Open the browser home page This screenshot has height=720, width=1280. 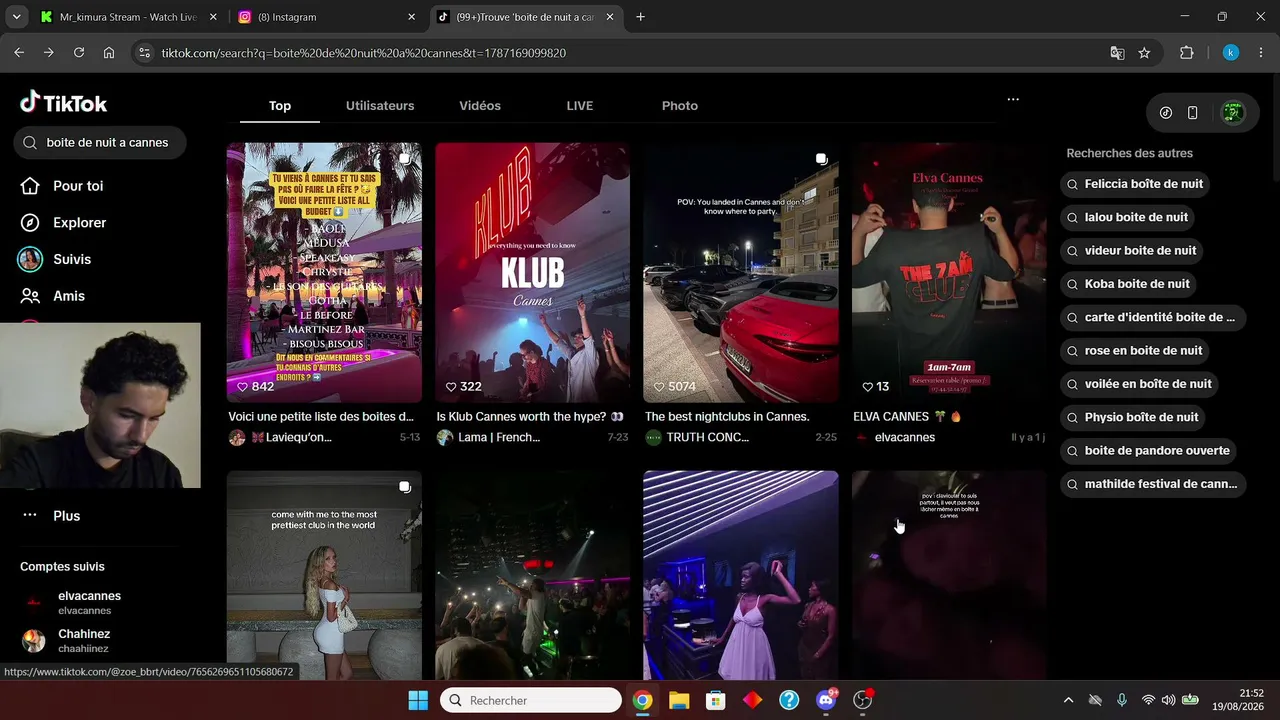click(109, 53)
